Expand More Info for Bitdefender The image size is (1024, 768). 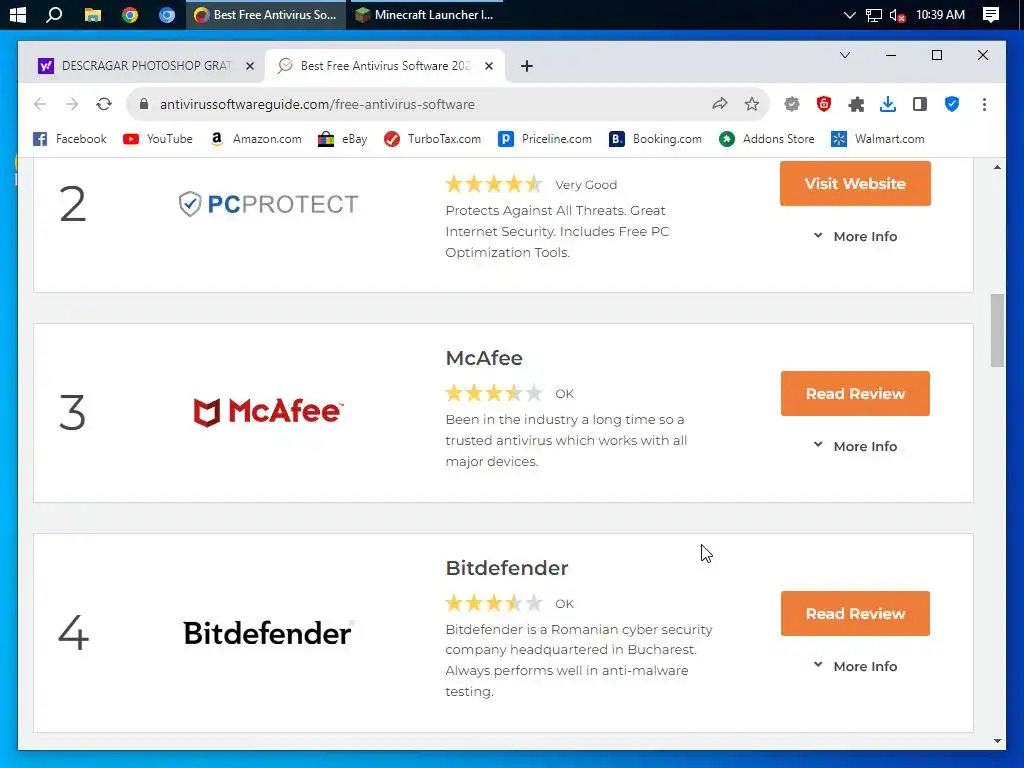point(855,666)
